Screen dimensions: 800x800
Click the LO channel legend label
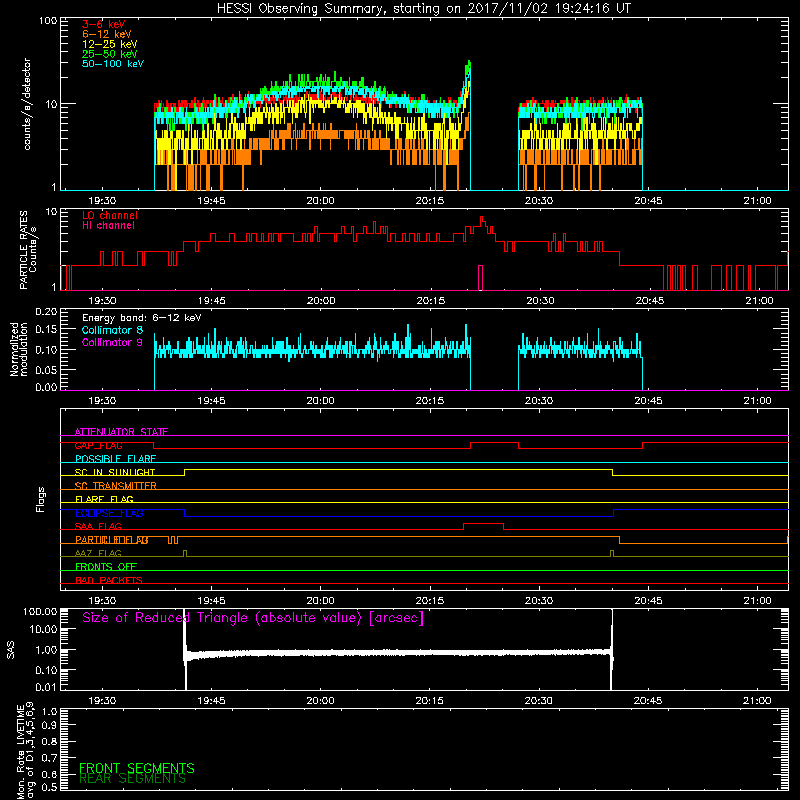point(110,215)
